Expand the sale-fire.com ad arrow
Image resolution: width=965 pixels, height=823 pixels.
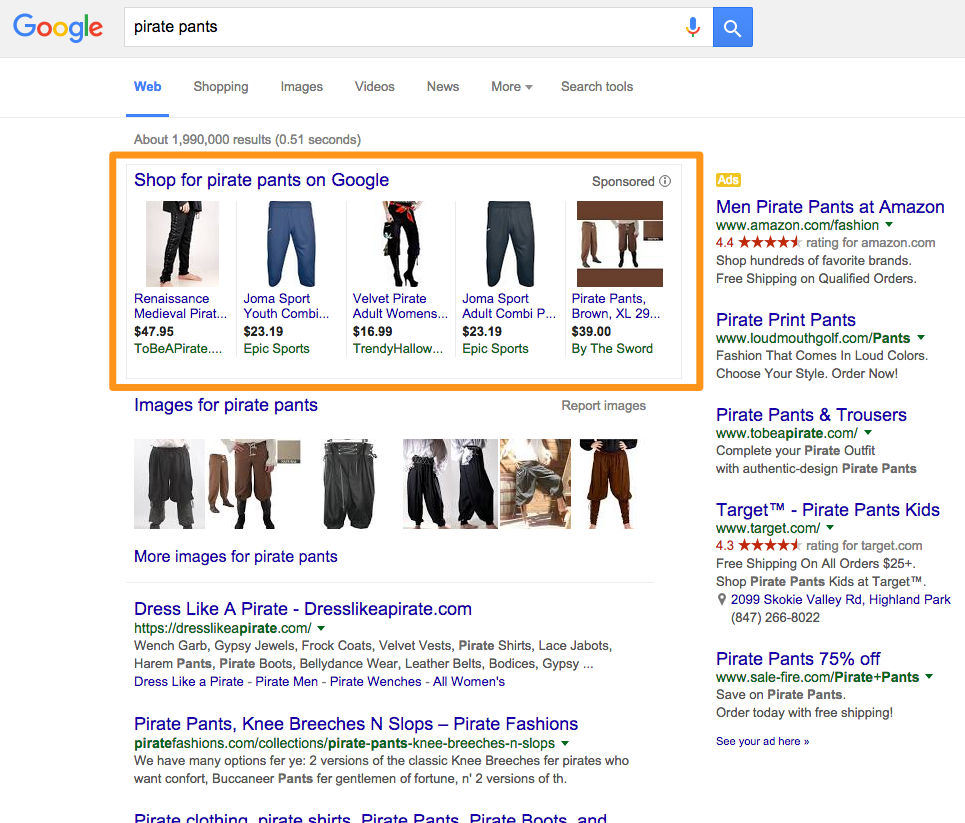click(929, 676)
